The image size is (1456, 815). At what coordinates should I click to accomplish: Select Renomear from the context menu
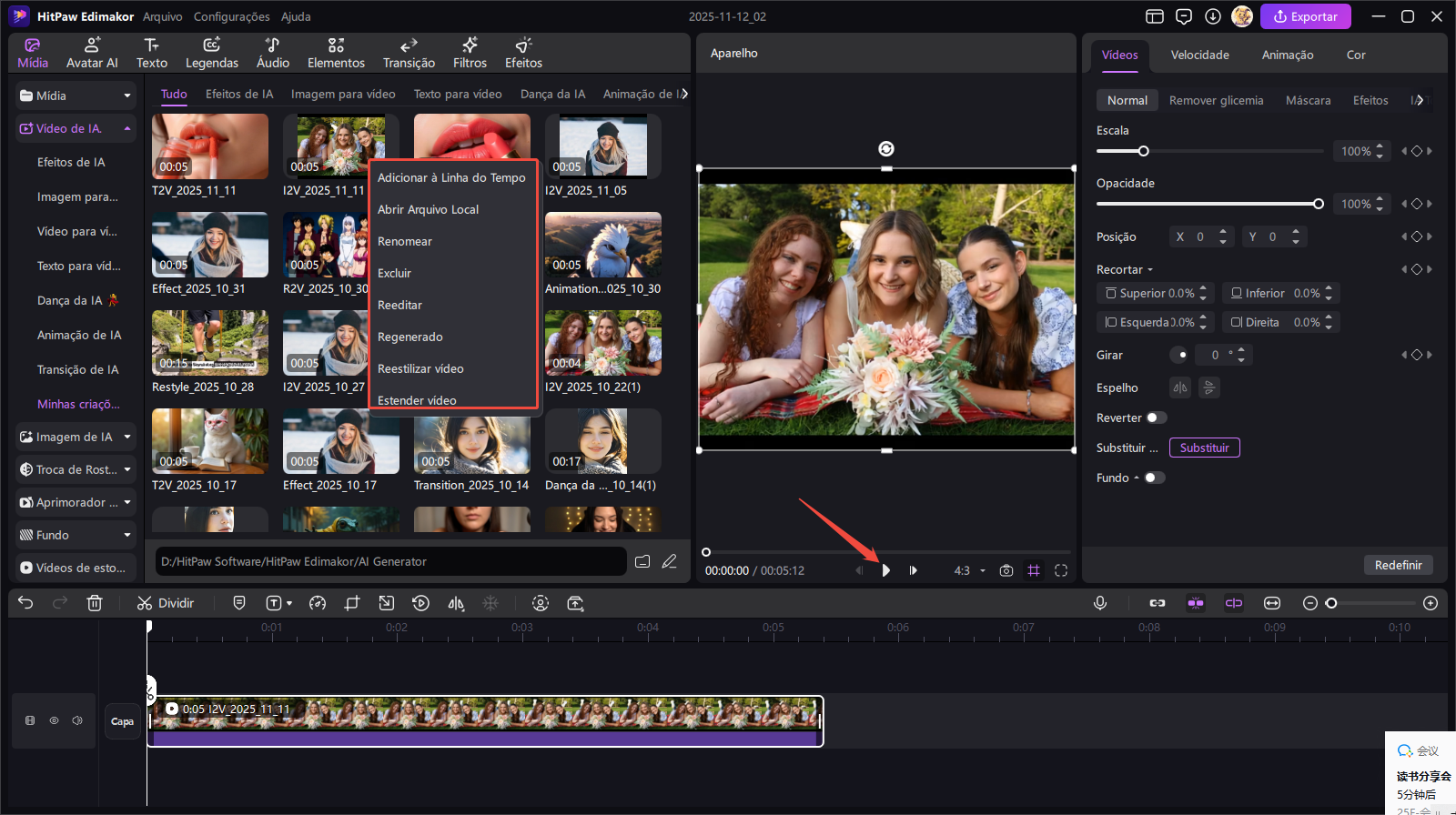tap(405, 241)
